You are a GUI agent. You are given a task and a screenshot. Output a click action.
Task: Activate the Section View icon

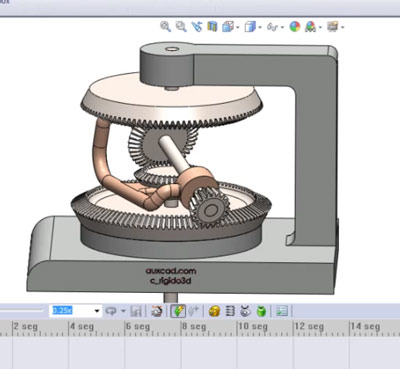click(212, 26)
